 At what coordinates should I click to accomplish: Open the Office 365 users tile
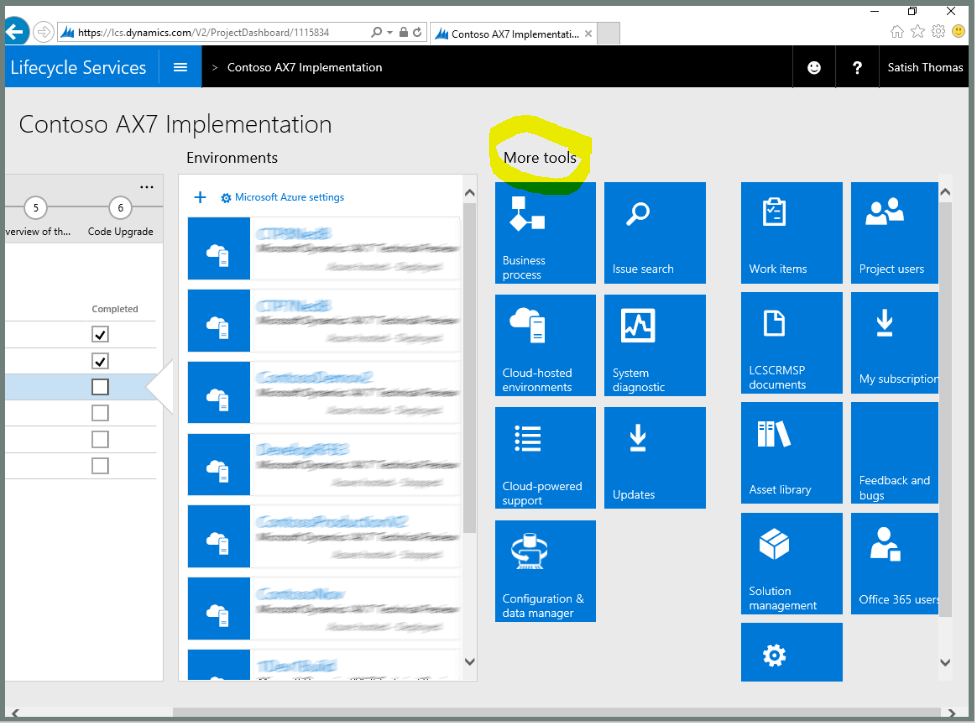[x=894, y=563]
